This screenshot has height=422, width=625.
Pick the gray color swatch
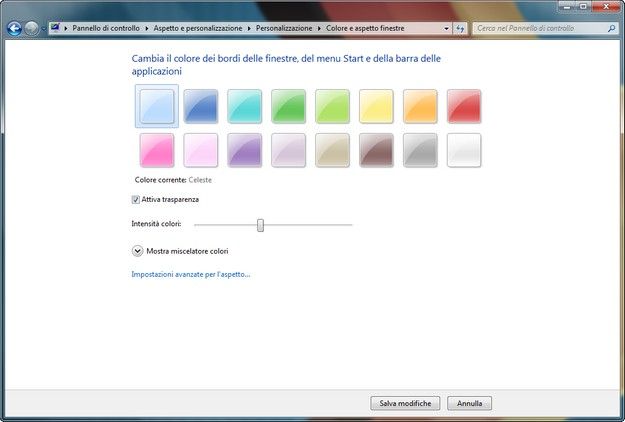420,150
